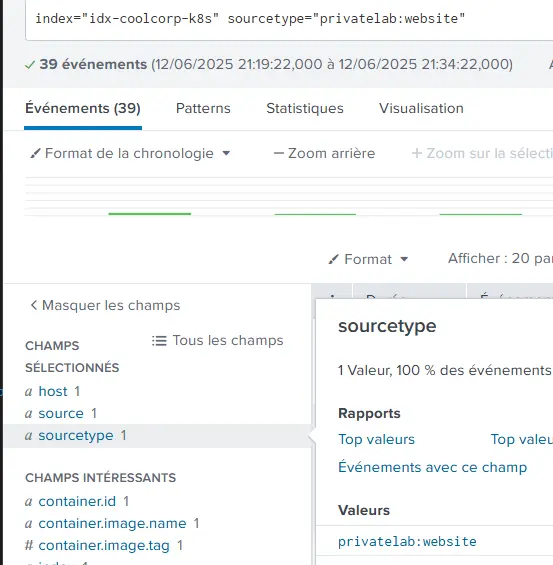
Task: Select the source field
Action: coord(61,413)
